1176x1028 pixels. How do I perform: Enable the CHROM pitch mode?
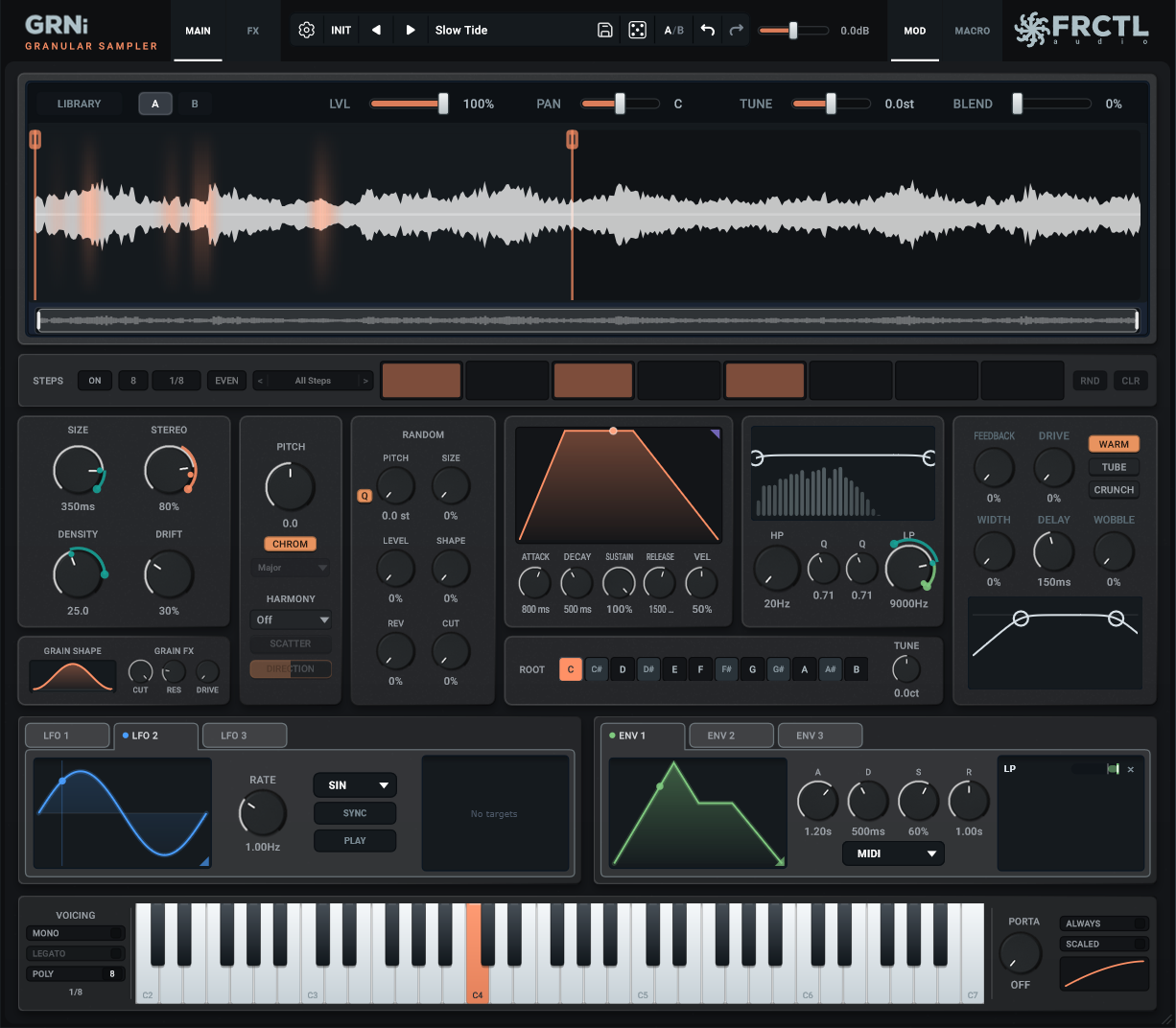(x=291, y=544)
